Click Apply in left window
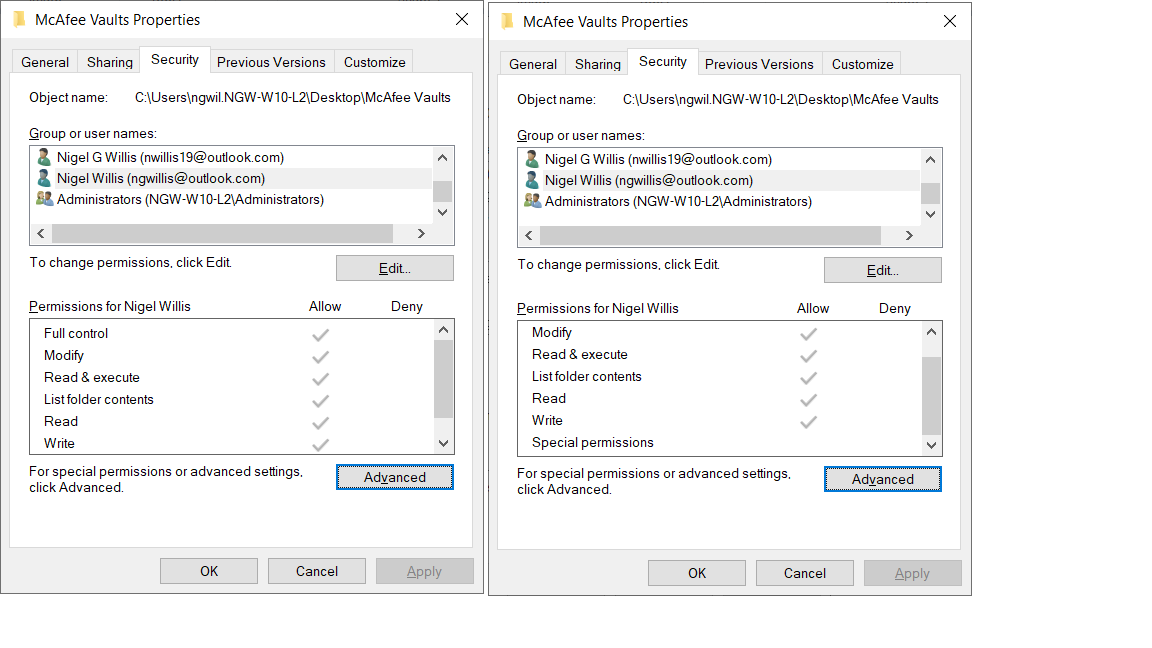 (x=425, y=571)
